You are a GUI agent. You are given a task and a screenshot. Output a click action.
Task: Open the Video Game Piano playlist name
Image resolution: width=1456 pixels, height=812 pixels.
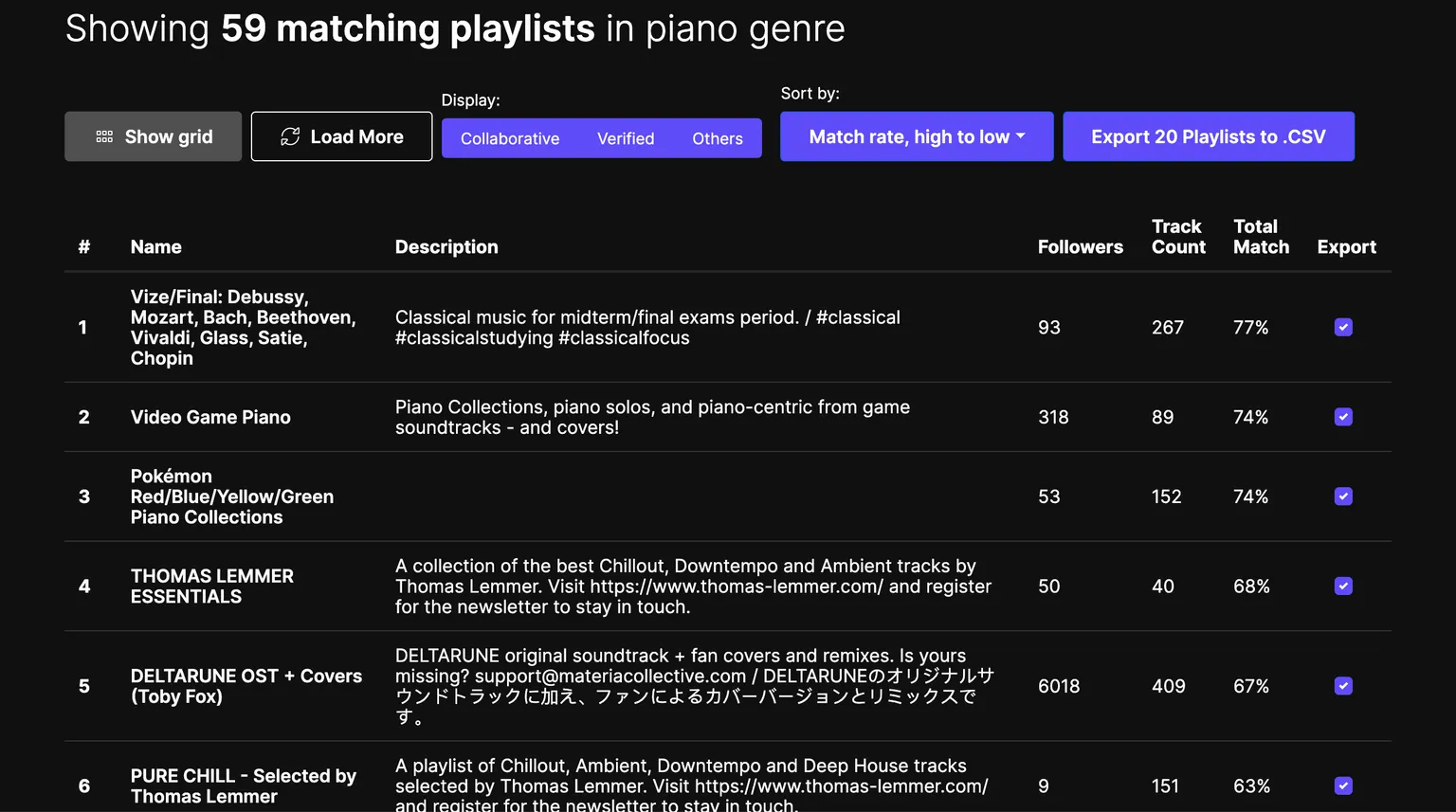(210, 417)
